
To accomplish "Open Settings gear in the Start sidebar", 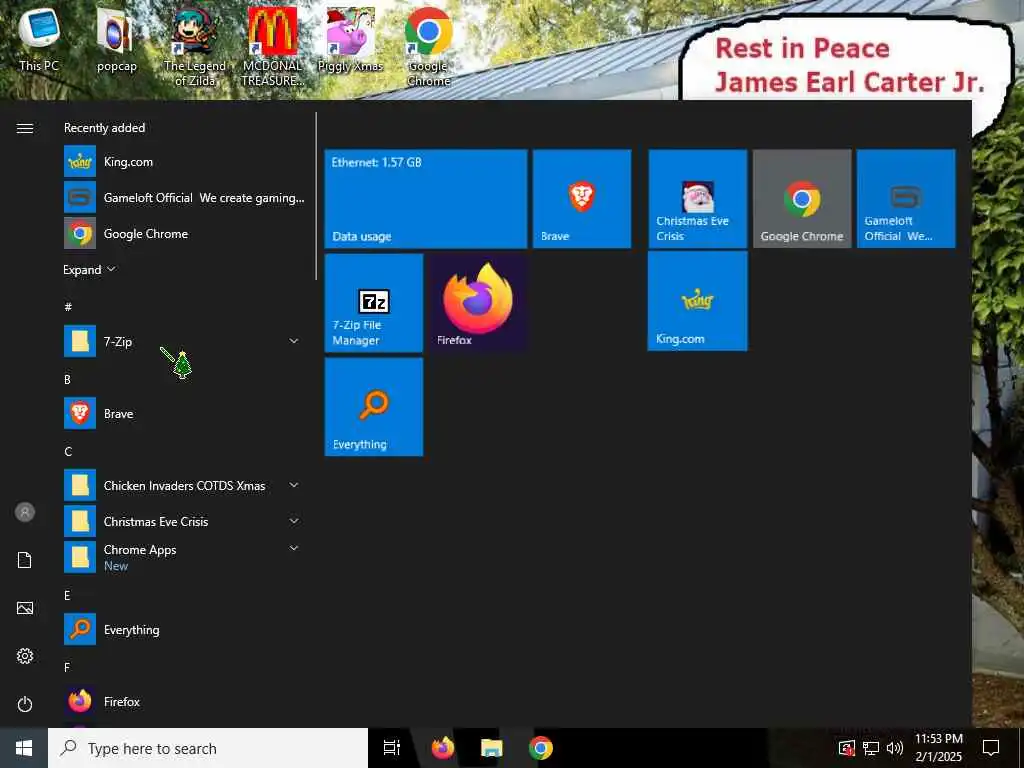I will click(25, 656).
